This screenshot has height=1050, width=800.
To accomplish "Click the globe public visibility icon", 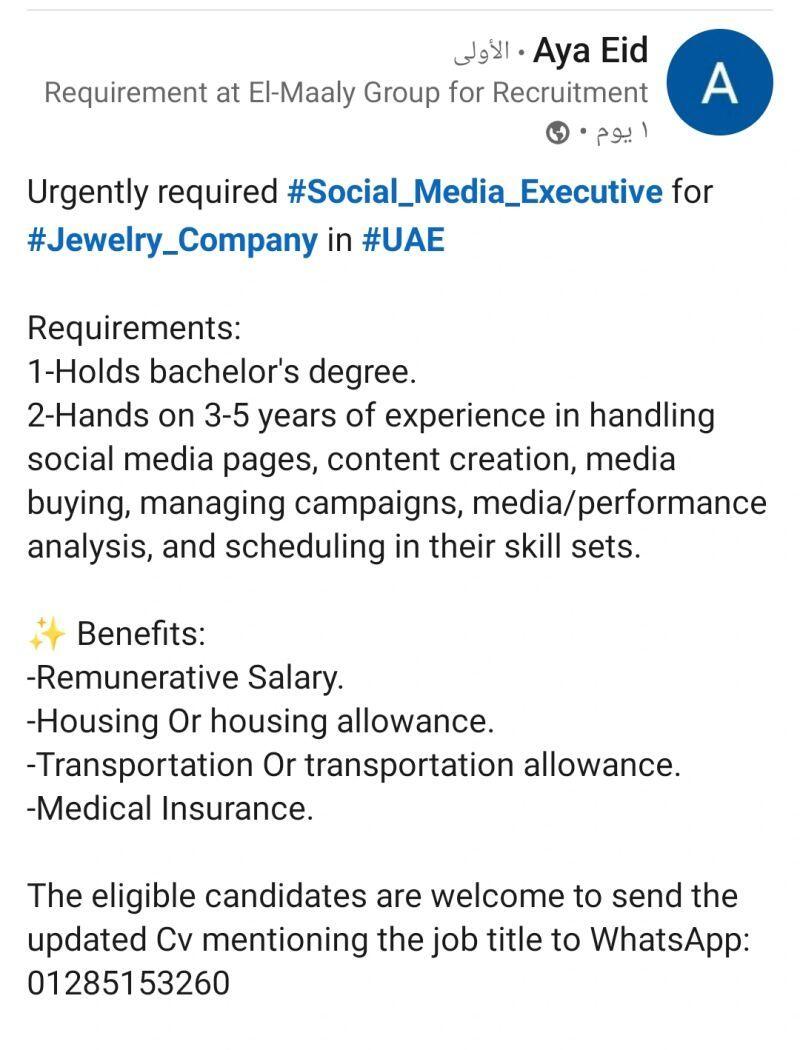I will coord(558,133).
